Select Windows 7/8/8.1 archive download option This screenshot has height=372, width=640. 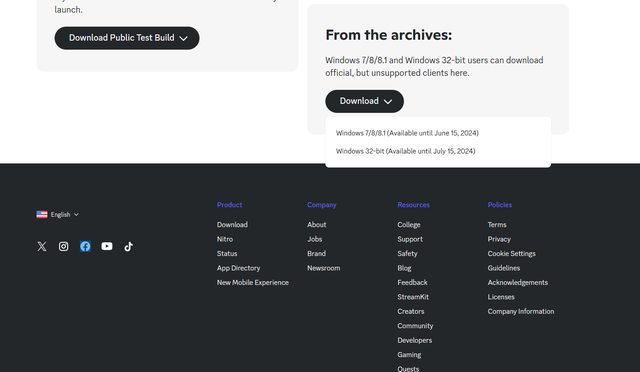pyautogui.click(x=407, y=133)
